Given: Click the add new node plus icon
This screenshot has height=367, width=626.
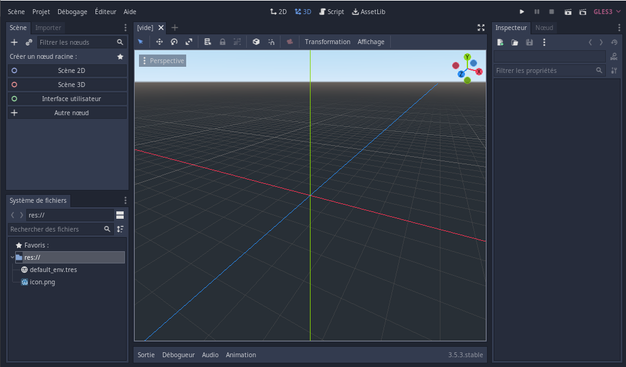Looking at the screenshot, I should click(x=14, y=42).
